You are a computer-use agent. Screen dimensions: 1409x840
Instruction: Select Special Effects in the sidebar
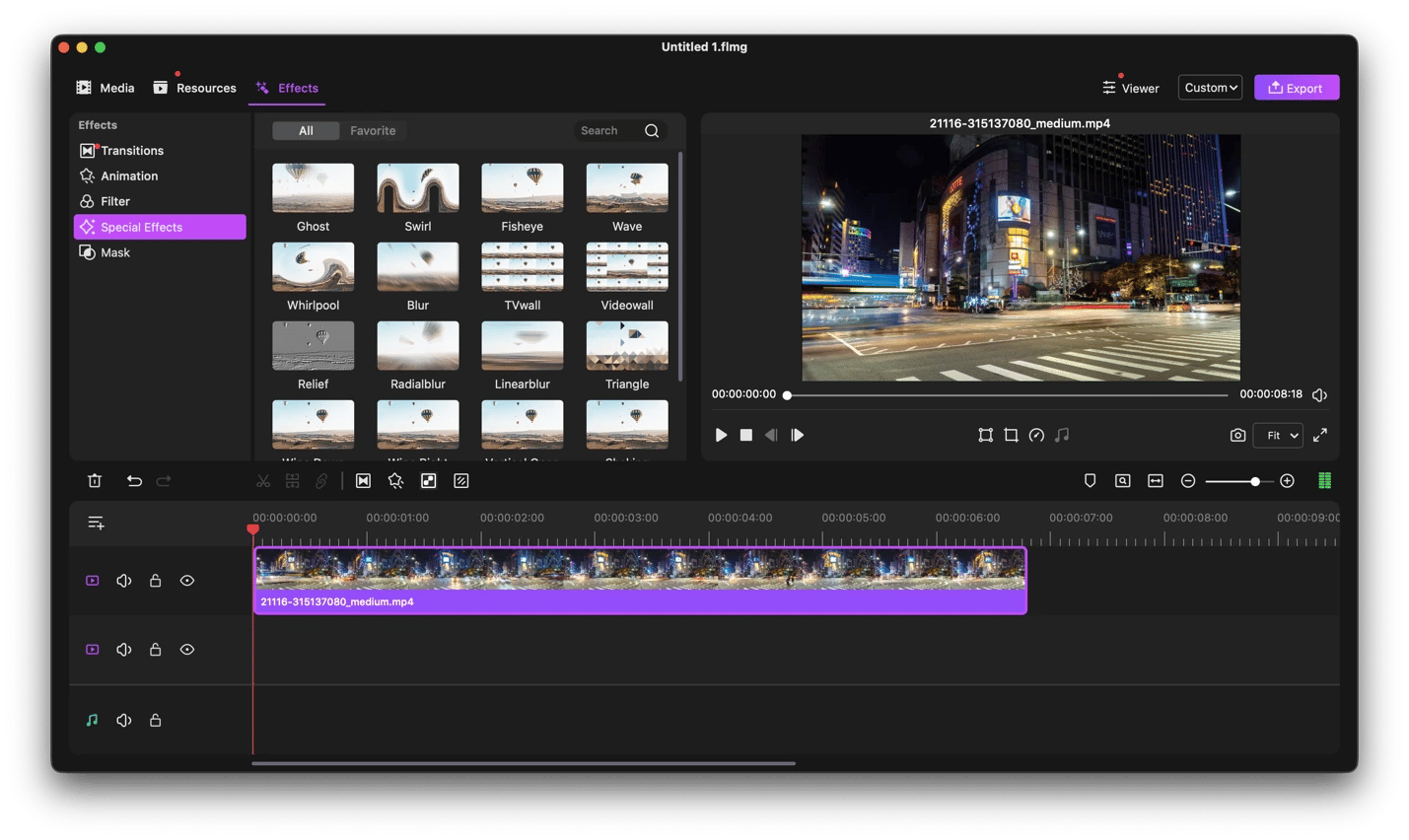pos(160,227)
